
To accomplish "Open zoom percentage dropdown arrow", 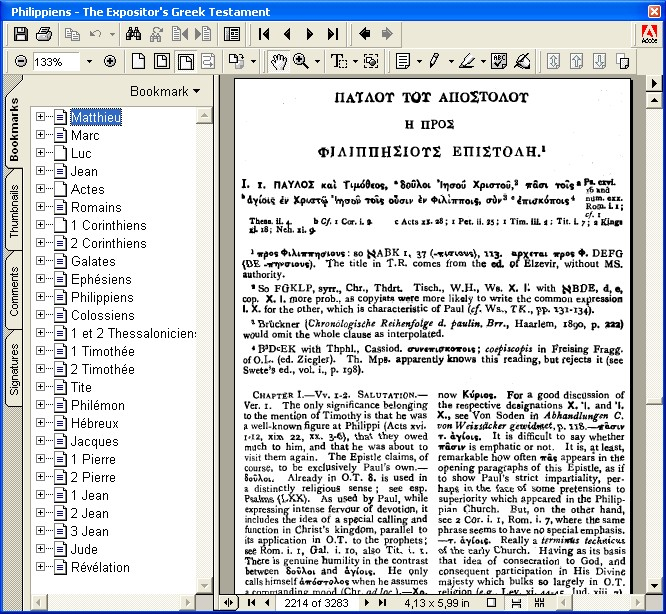I will click(89, 62).
